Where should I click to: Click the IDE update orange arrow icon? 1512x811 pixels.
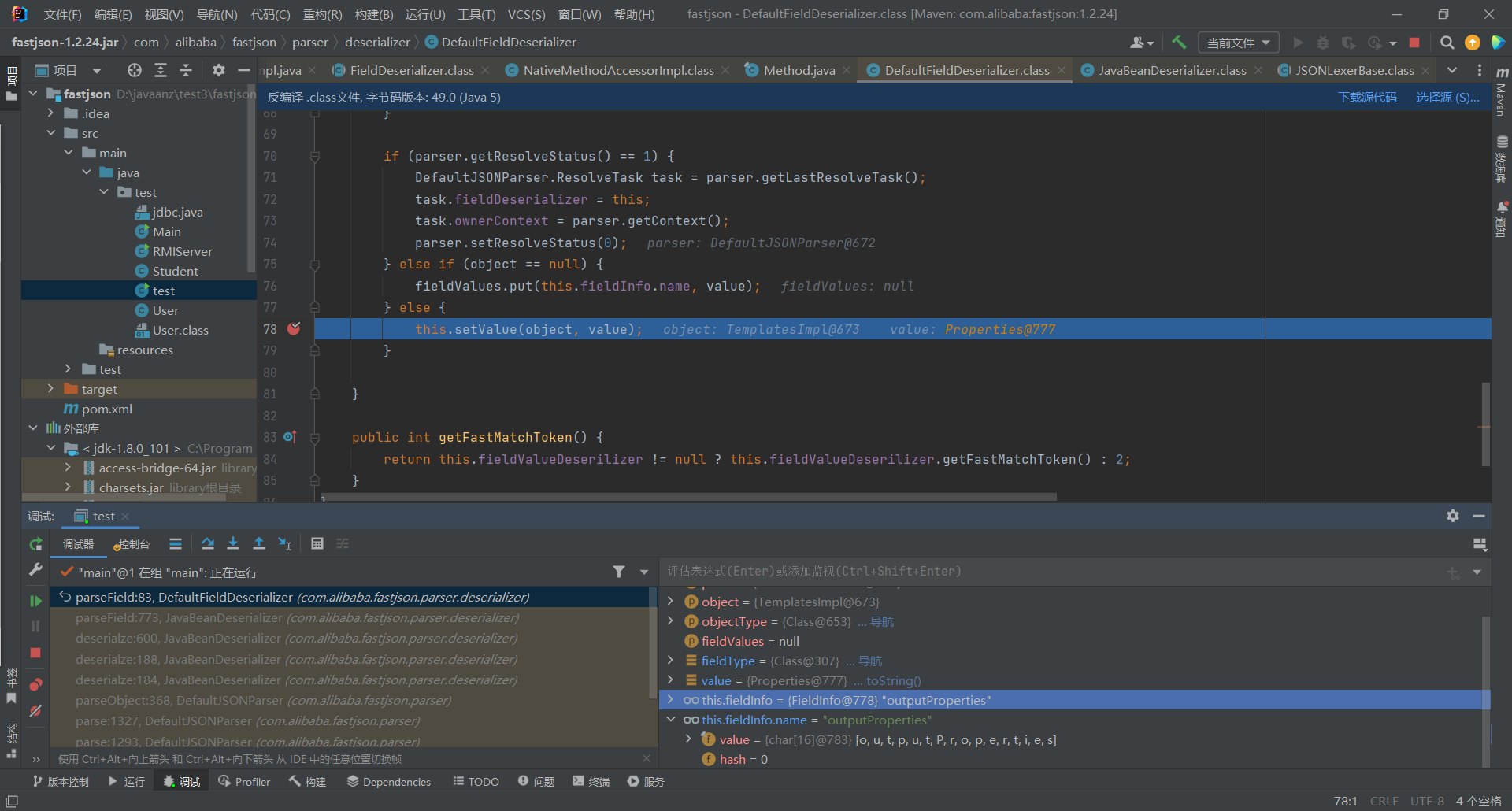[1472, 43]
